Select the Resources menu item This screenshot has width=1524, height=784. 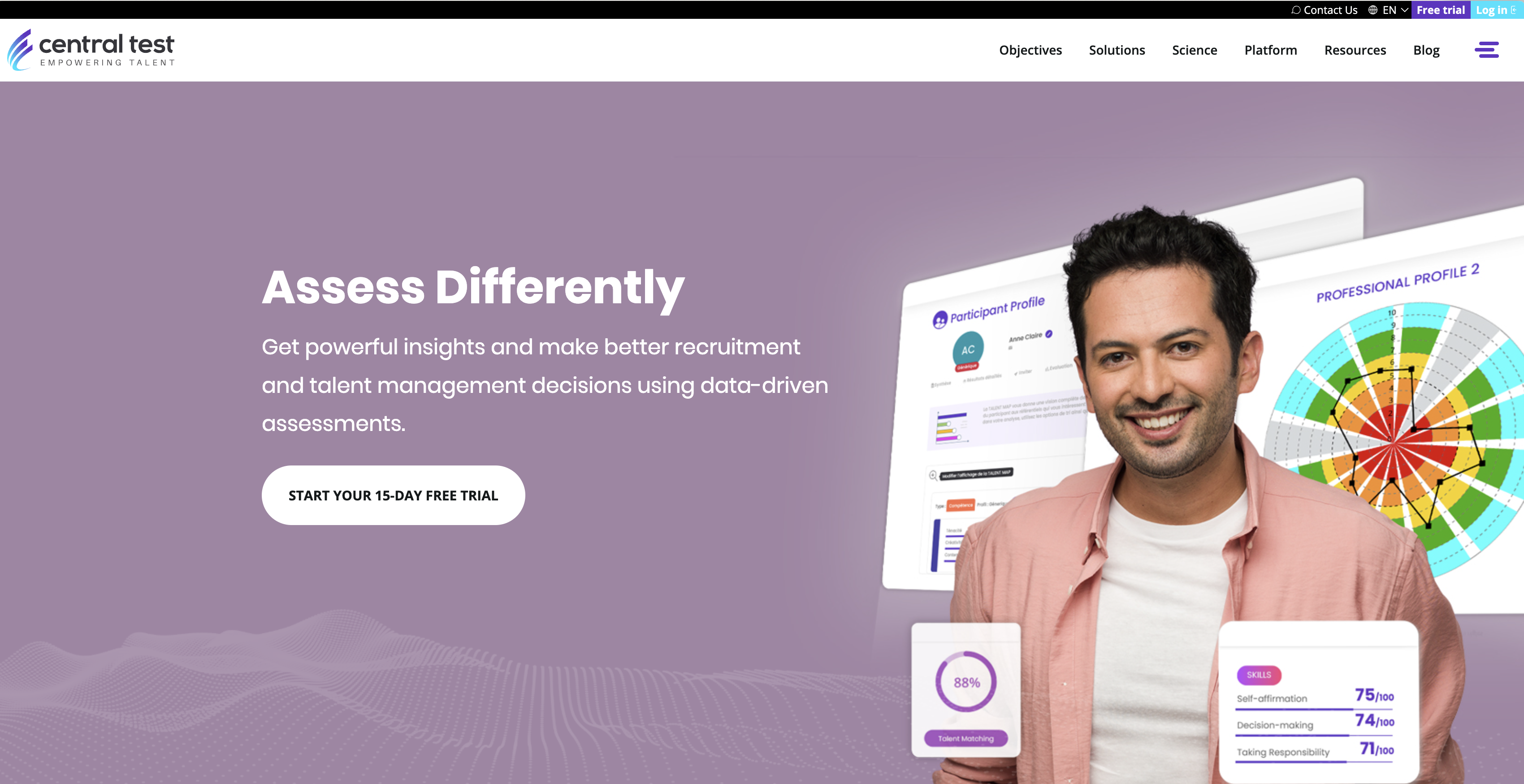click(x=1355, y=50)
